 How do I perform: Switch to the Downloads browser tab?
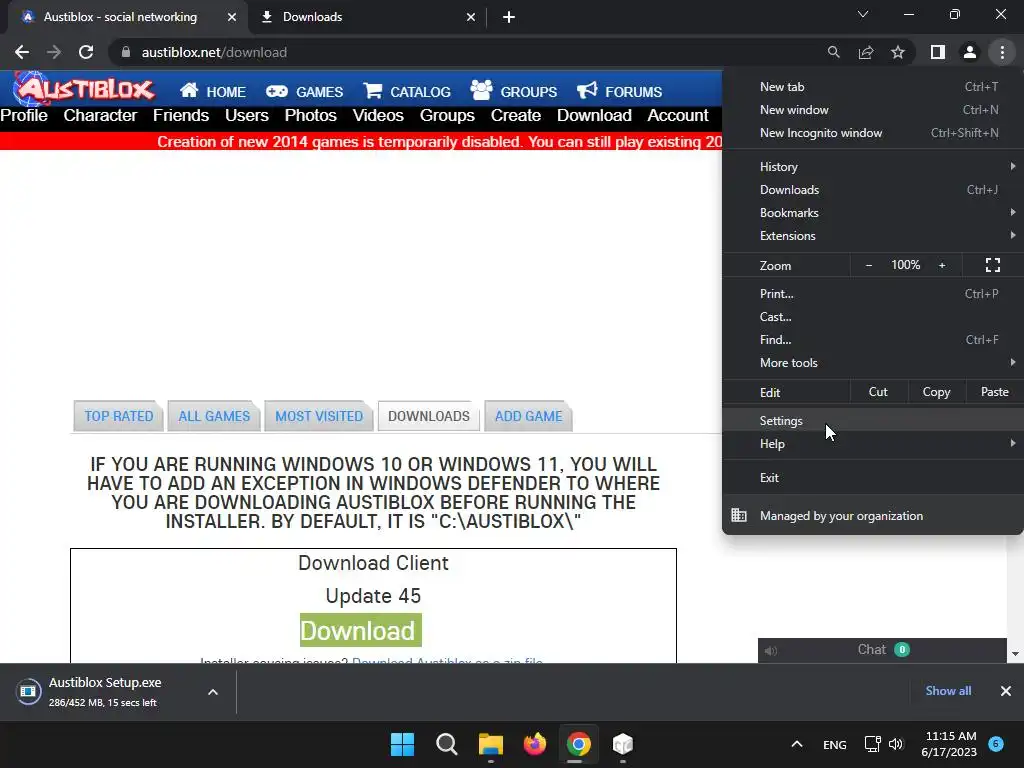[367, 17]
